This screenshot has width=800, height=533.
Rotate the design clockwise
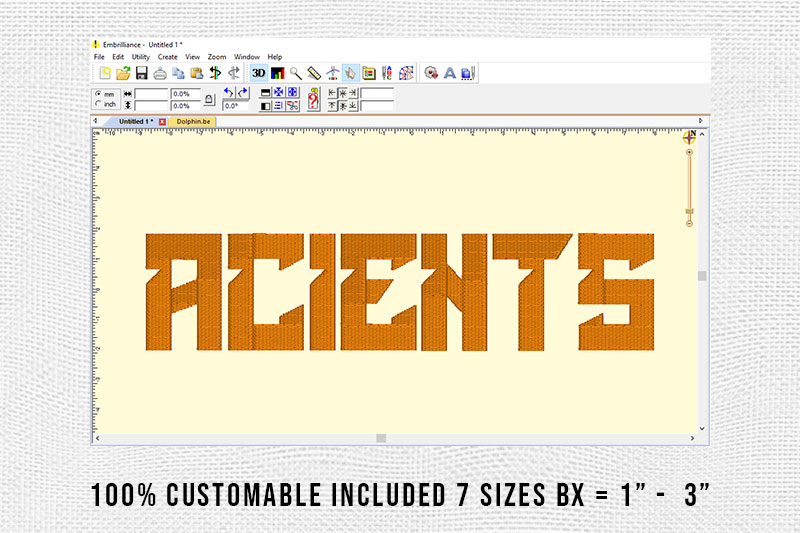point(242,92)
